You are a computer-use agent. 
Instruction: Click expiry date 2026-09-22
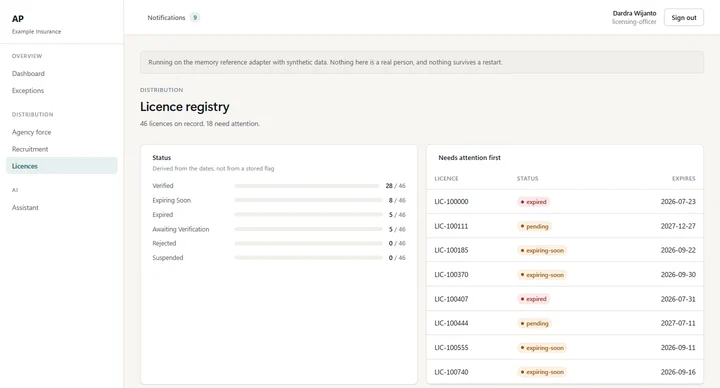click(x=678, y=250)
